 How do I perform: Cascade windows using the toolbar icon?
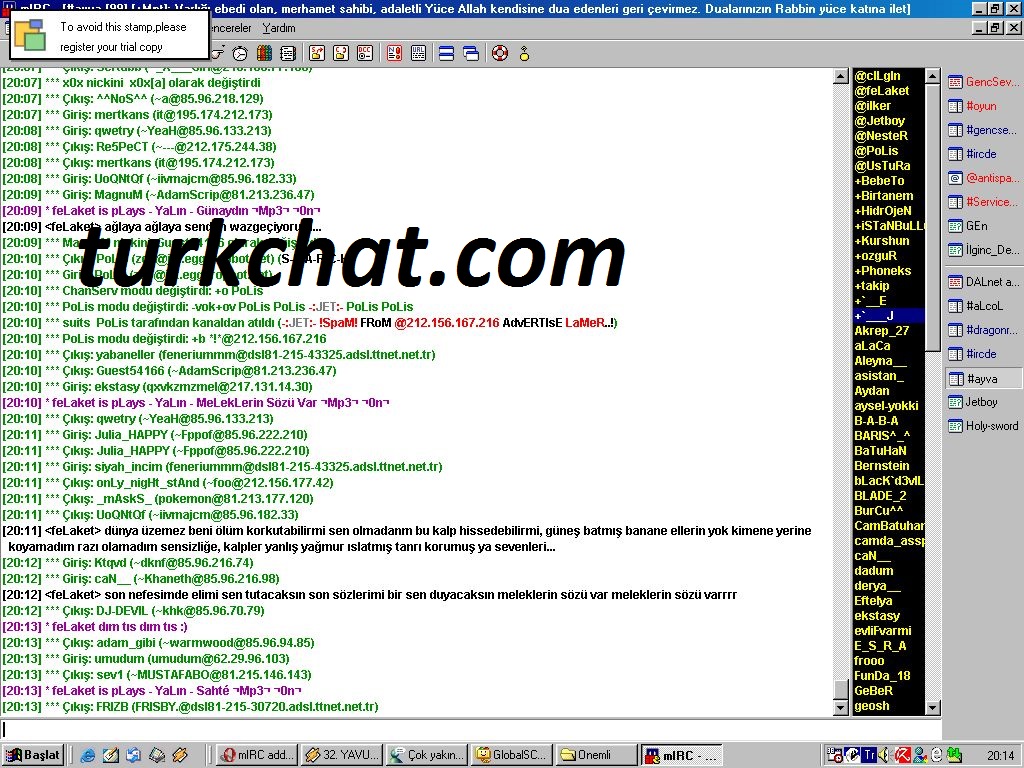click(x=471, y=54)
